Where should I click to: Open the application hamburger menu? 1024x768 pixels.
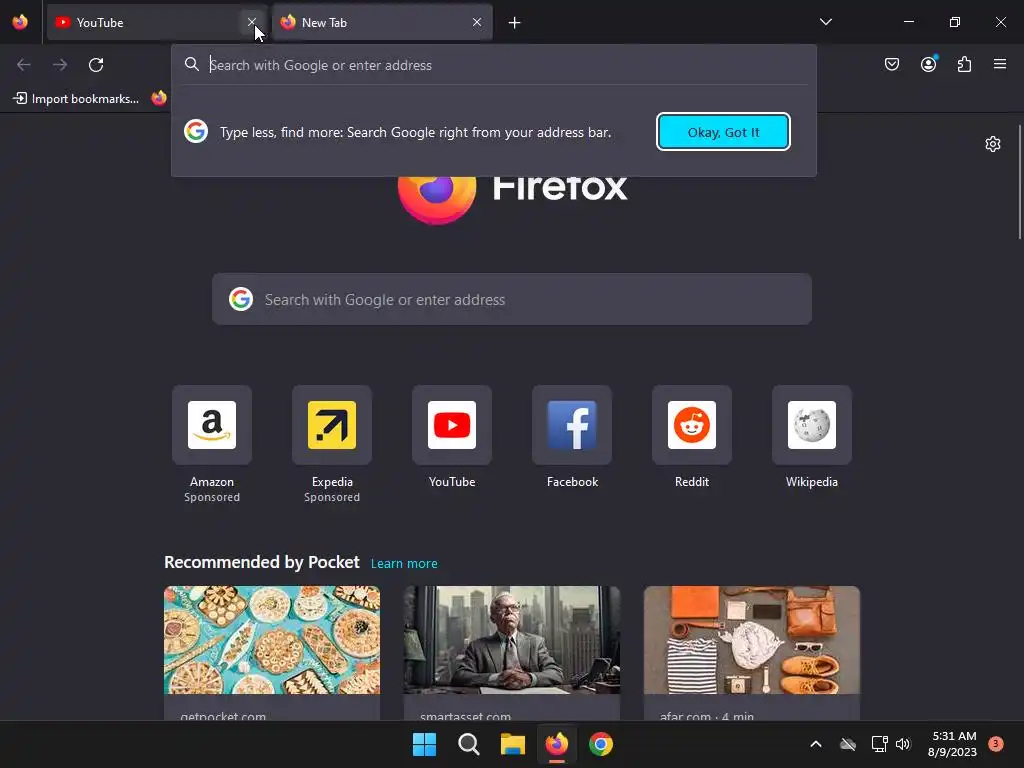pos(1000,64)
